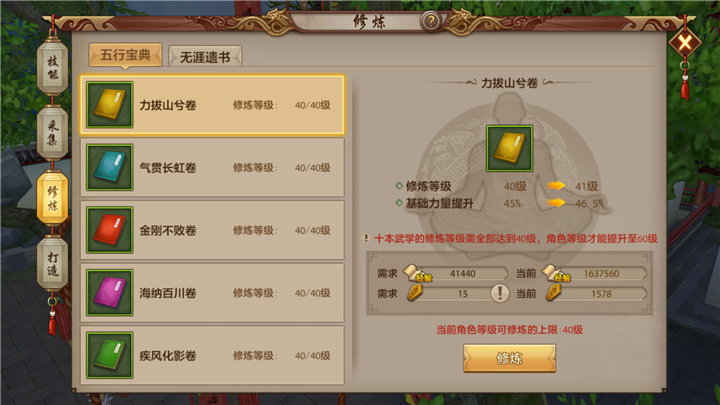This screenshot has width=720, height=405.
Task: Click the red 金刚不败卷 book icon
Action: 110,230
